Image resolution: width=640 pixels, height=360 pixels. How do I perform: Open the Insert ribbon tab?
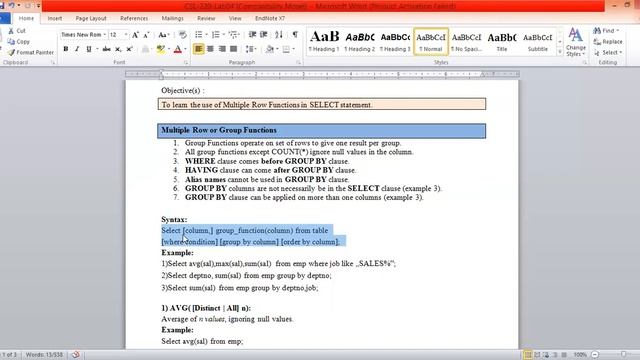55,18
